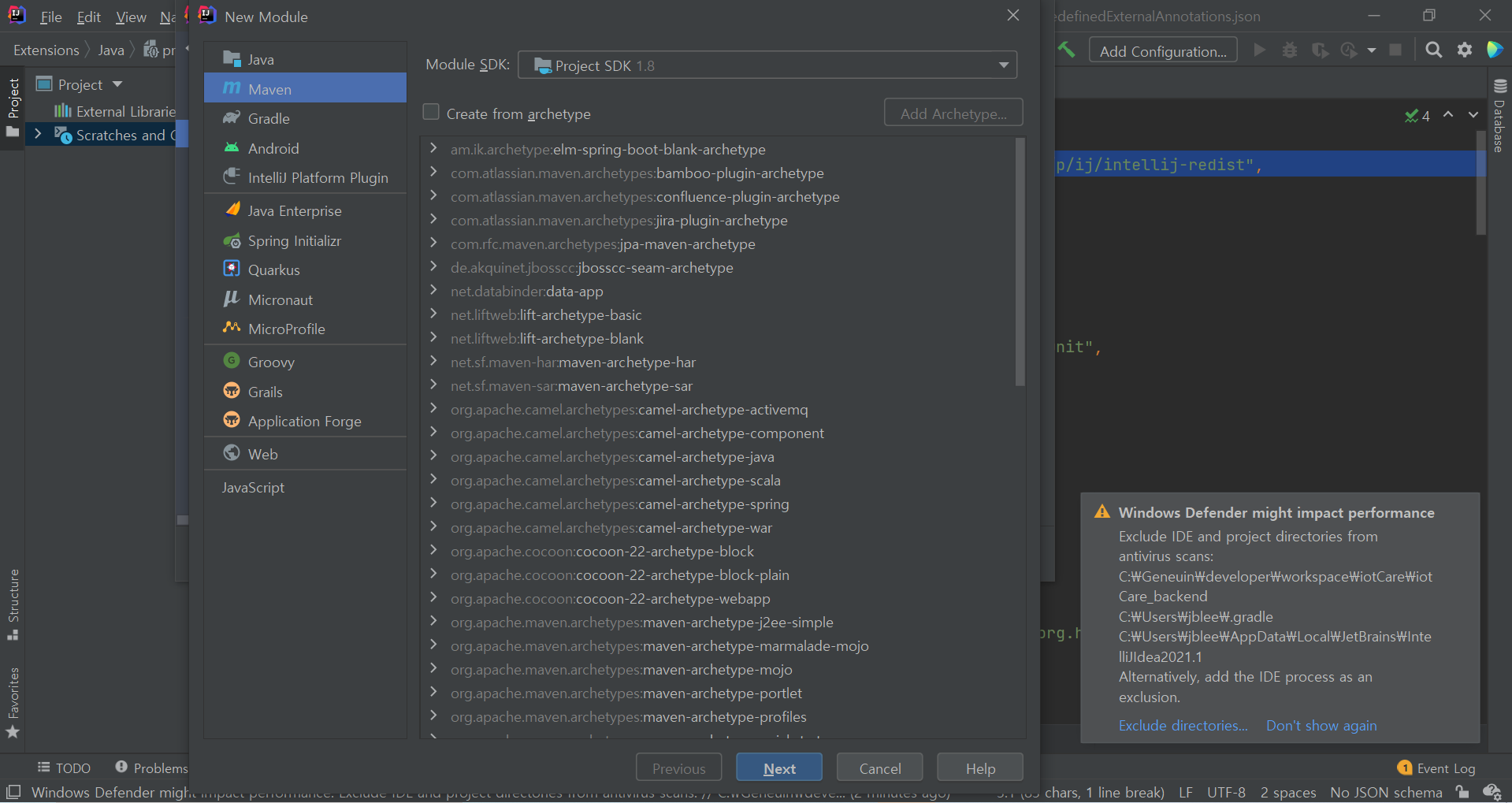This screenshot has height=803, width=1512.
Task: Expand camel-archetype-activemq entry
Action: pos(433,408)
